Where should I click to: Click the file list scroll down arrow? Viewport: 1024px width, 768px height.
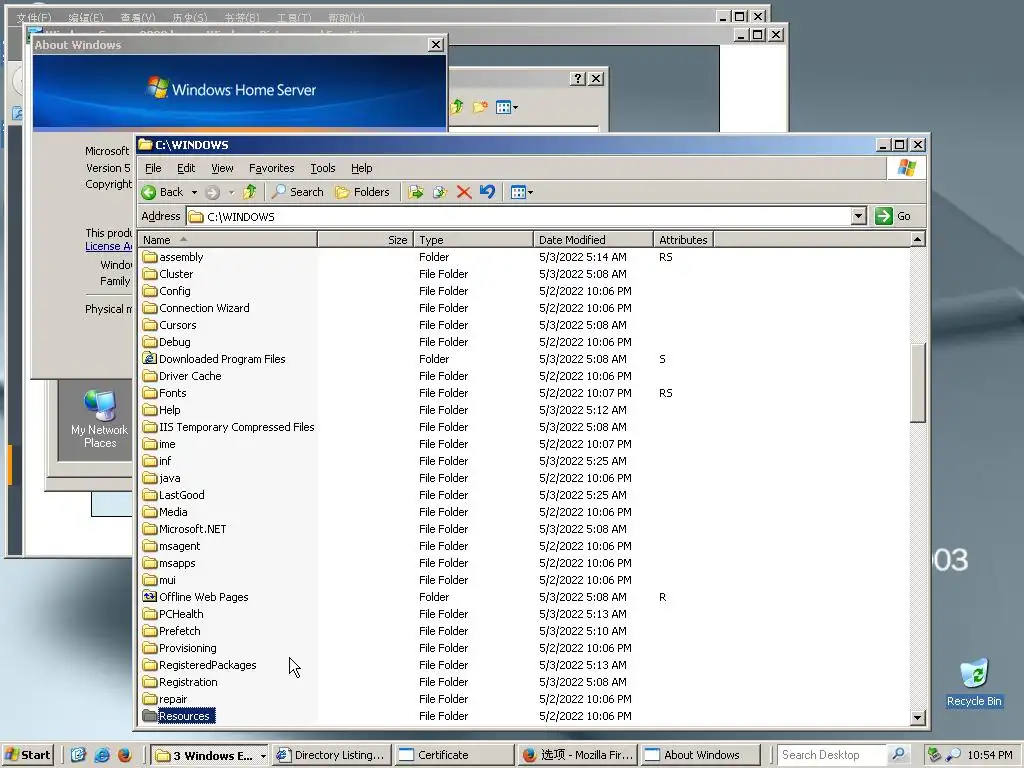(917, 718)
